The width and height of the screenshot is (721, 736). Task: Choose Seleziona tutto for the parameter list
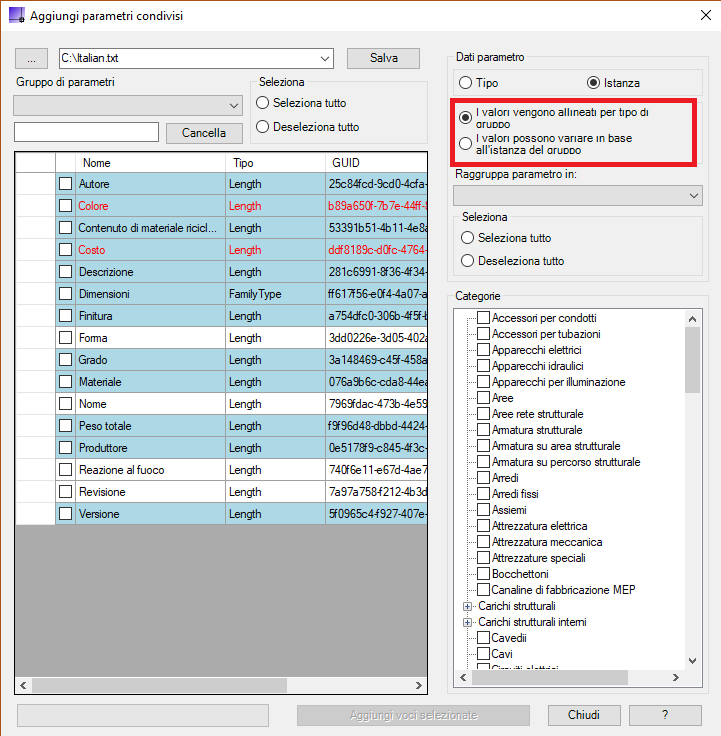pyautogui.click(x=262, y=103)
